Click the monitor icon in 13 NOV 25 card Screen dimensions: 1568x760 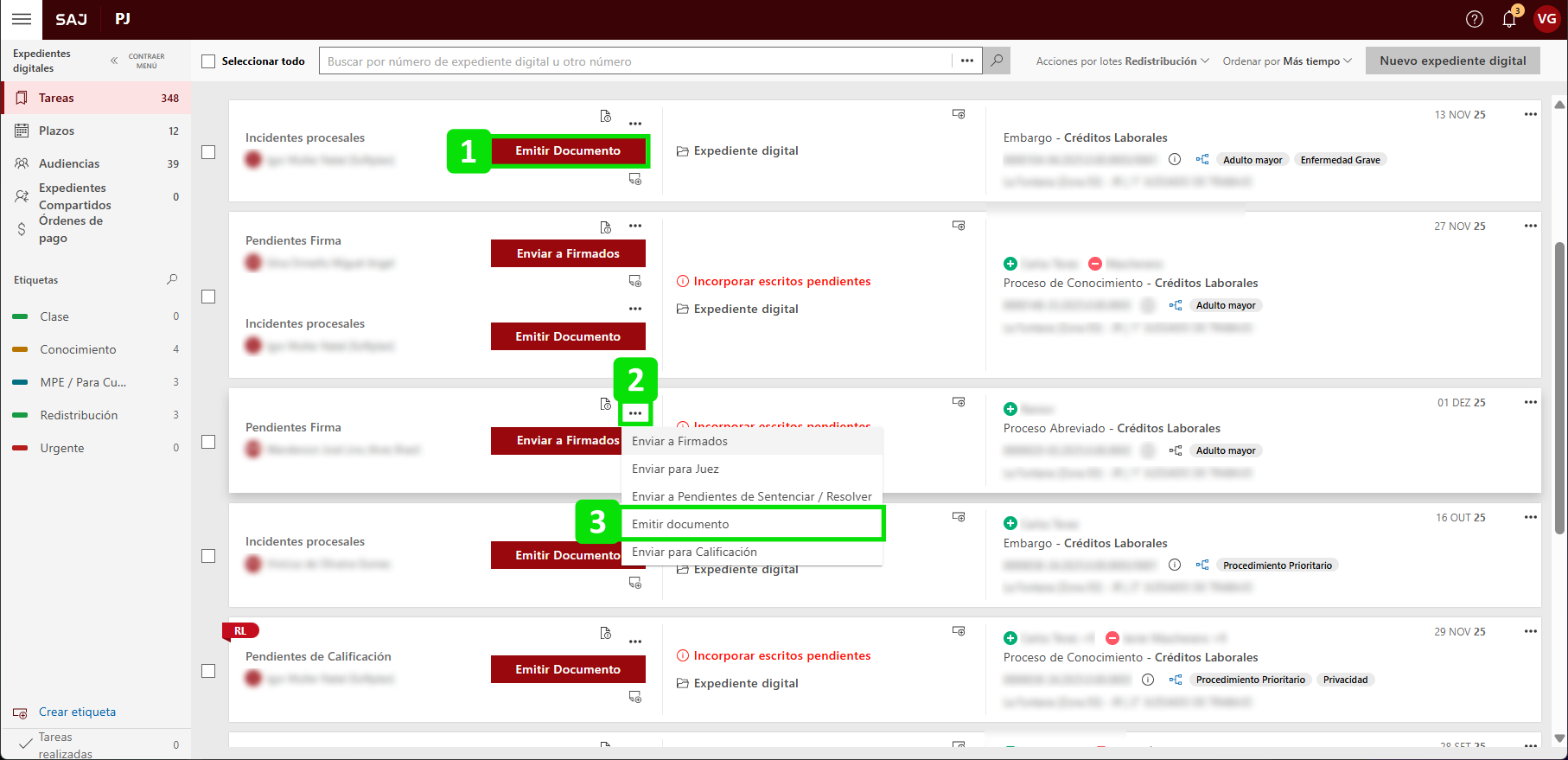[x=959, y=114]
